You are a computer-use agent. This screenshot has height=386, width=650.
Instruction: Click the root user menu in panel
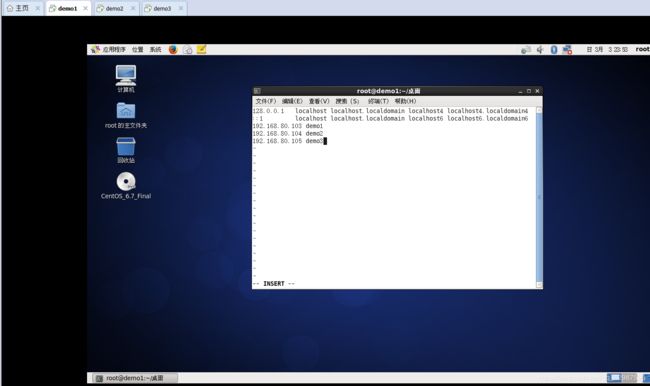click(642, 49)
